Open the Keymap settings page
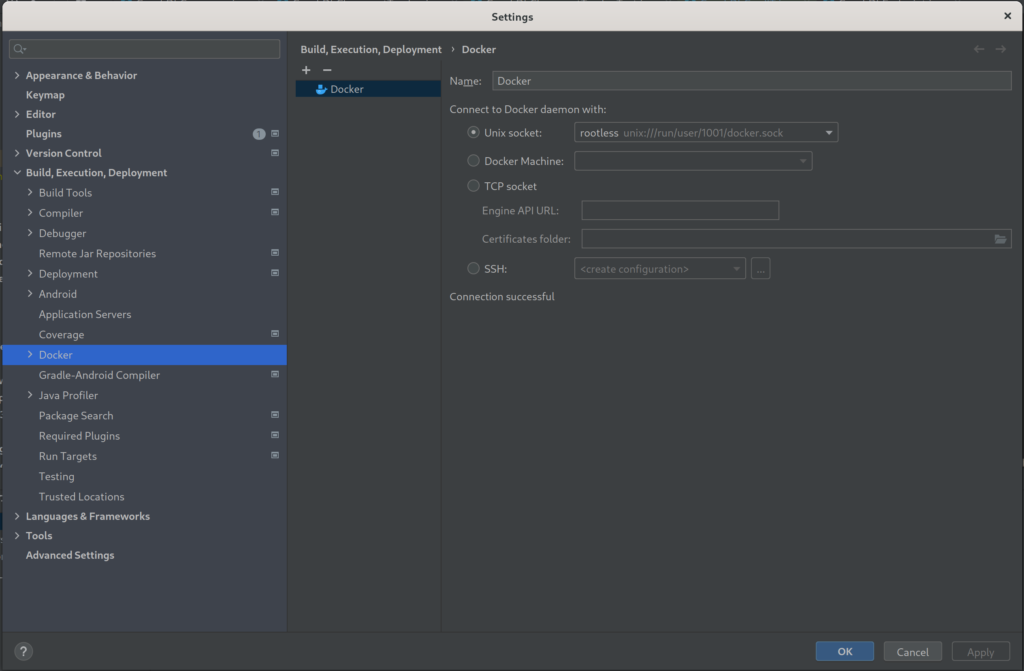This screenshot has width=1024, height=671. click(45, 95)
